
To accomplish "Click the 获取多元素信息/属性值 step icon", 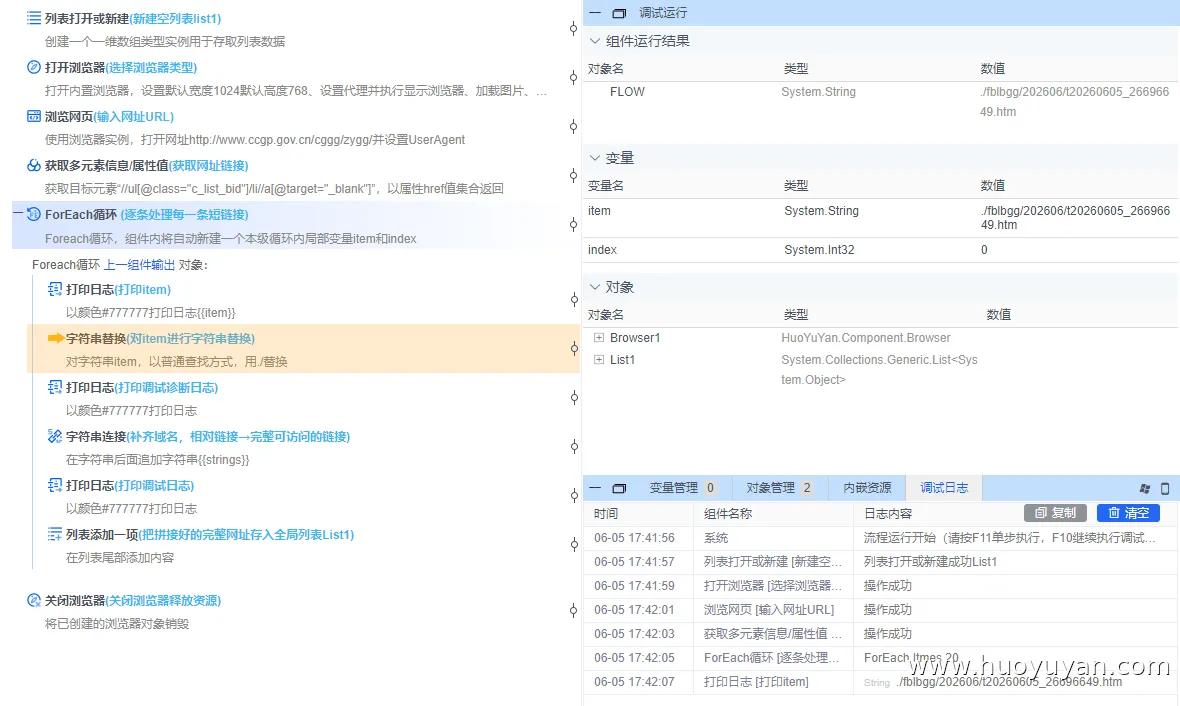I will [34, 165].
